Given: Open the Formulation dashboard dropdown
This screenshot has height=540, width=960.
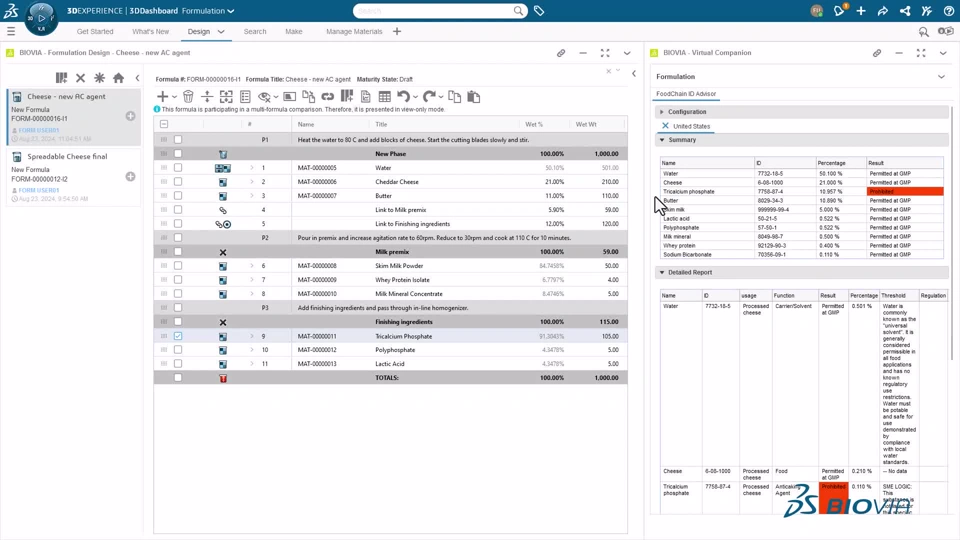Looking at the screenshot, I should pos(231,11).
